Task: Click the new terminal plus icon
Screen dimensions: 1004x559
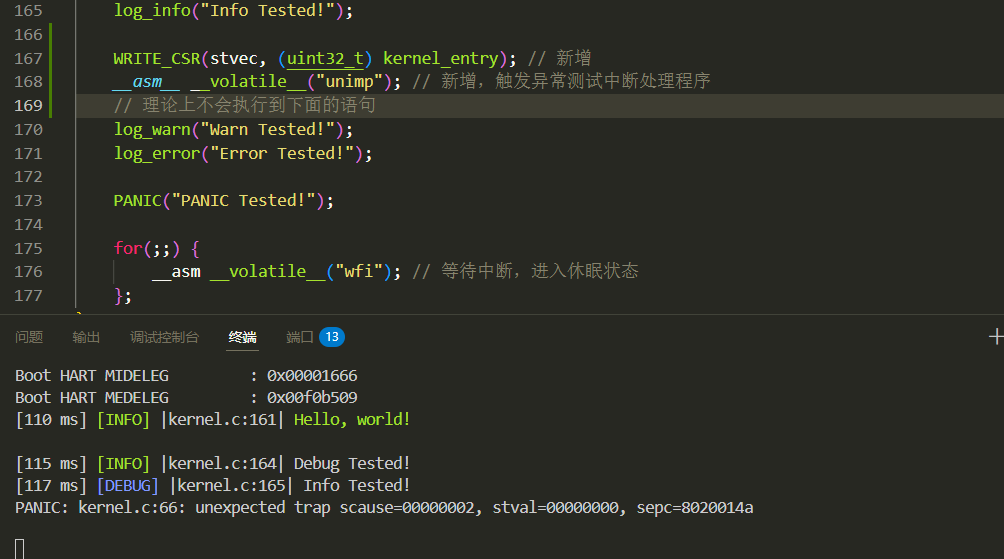Action: coord(995,338)
